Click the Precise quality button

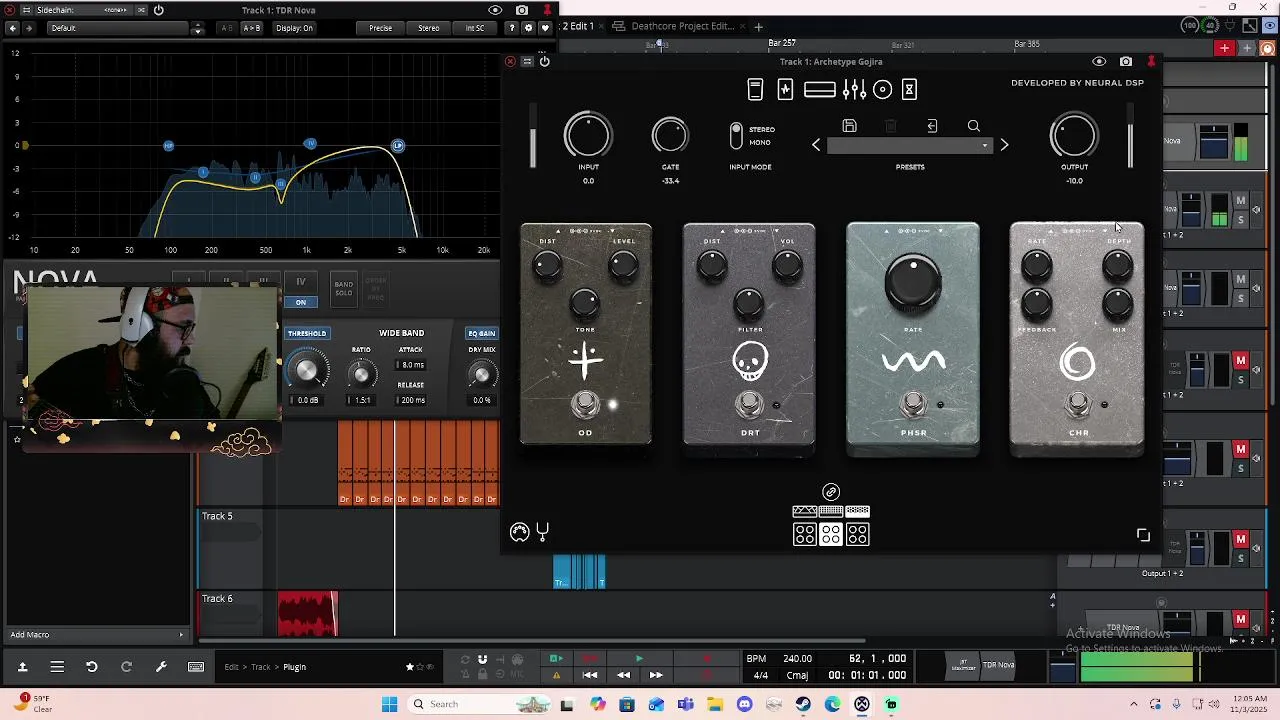tap(381, 28)
